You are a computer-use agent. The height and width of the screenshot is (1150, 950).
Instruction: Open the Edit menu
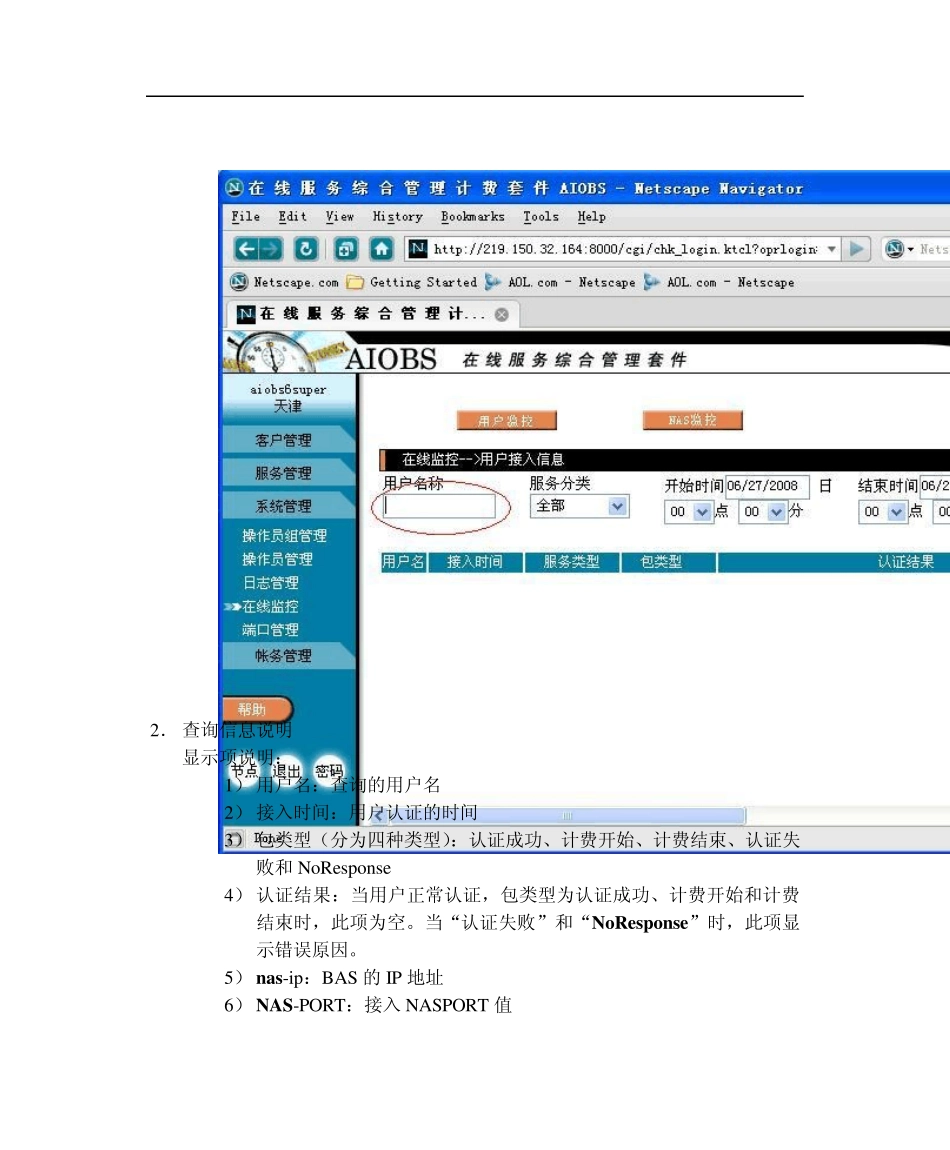click(292, 217)
